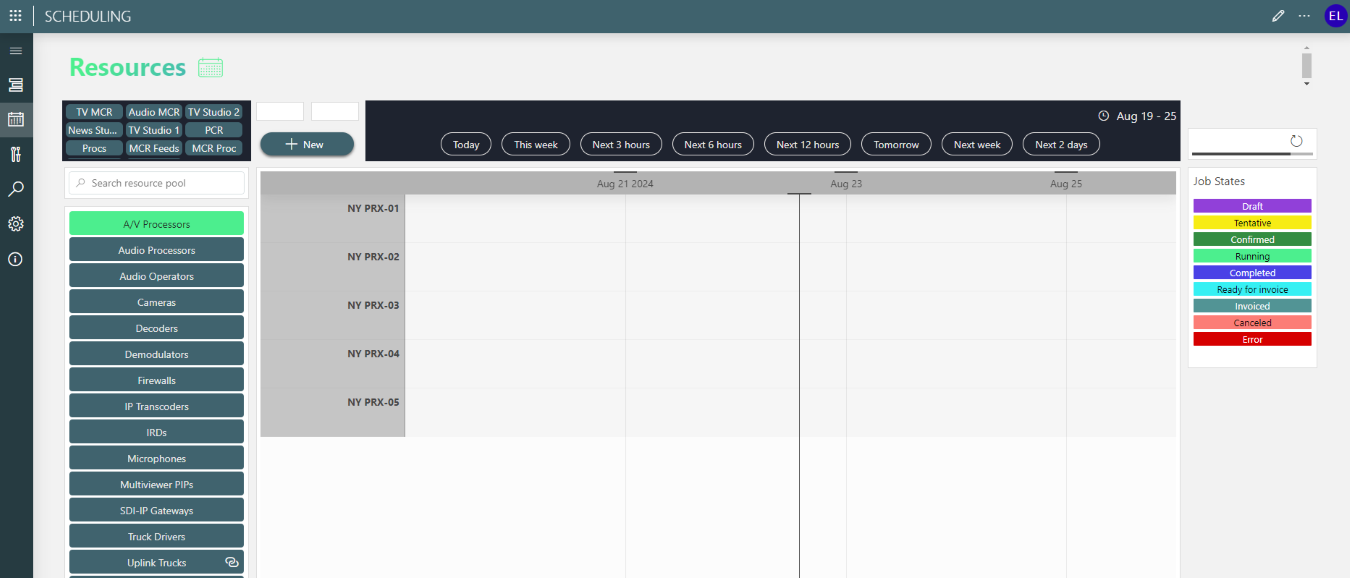Select the IP Transcoders resource pool

tap(156, 406)
